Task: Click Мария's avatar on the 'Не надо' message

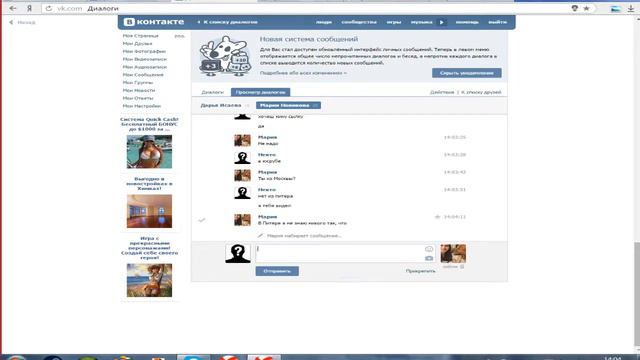Action: point(242,140)
